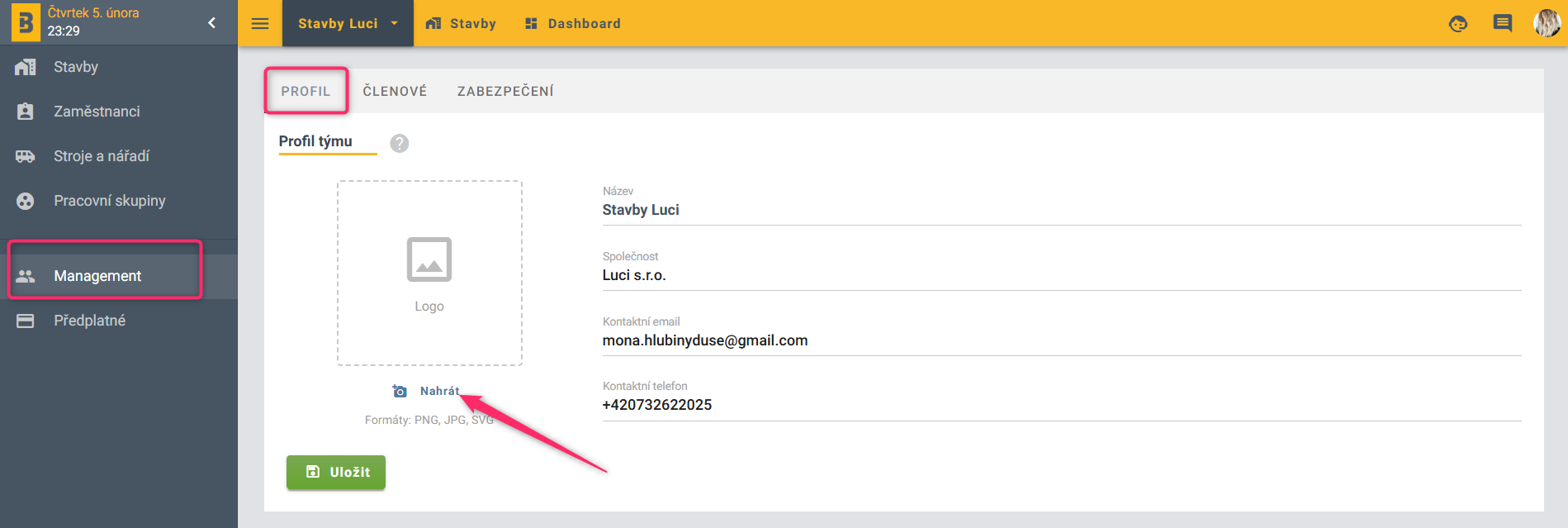
Task: Open Stavby in the top navigation bar
Action: point(462,23)
